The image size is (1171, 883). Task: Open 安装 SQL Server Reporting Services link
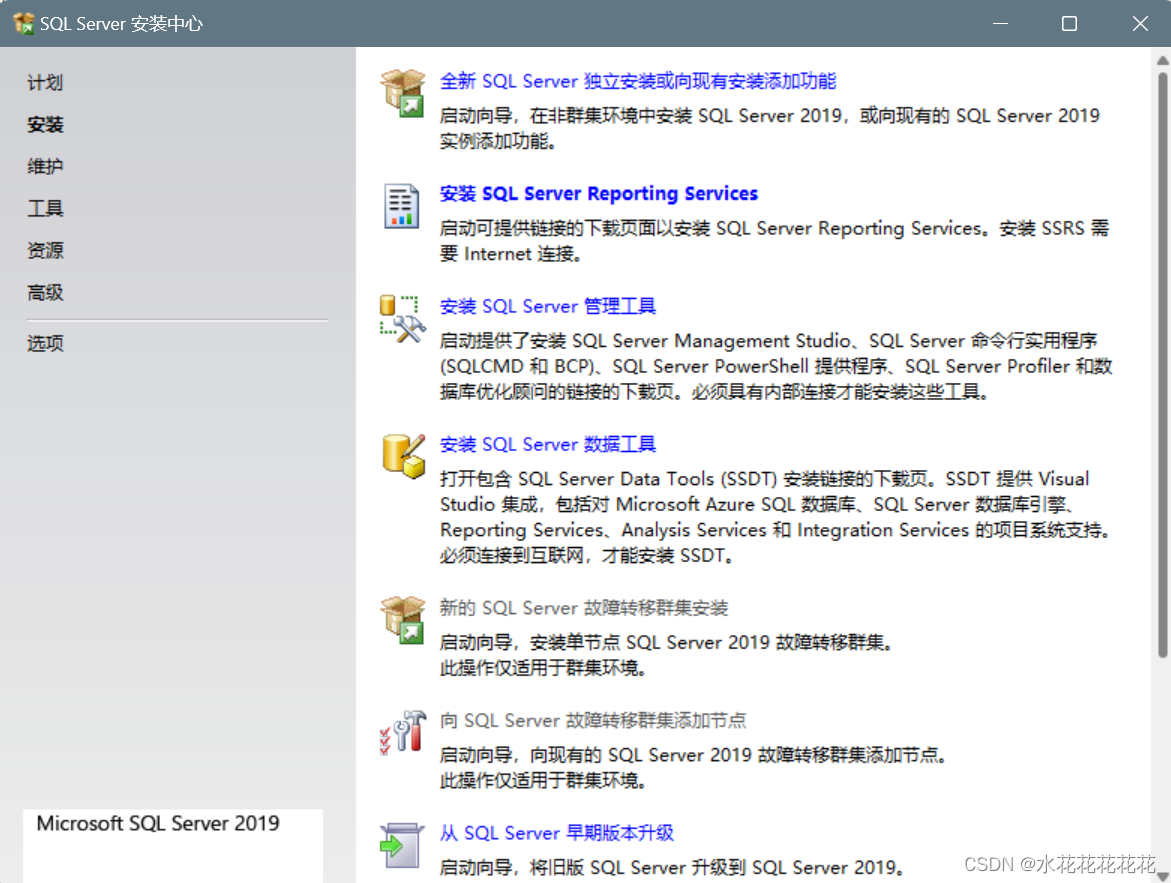598,193
